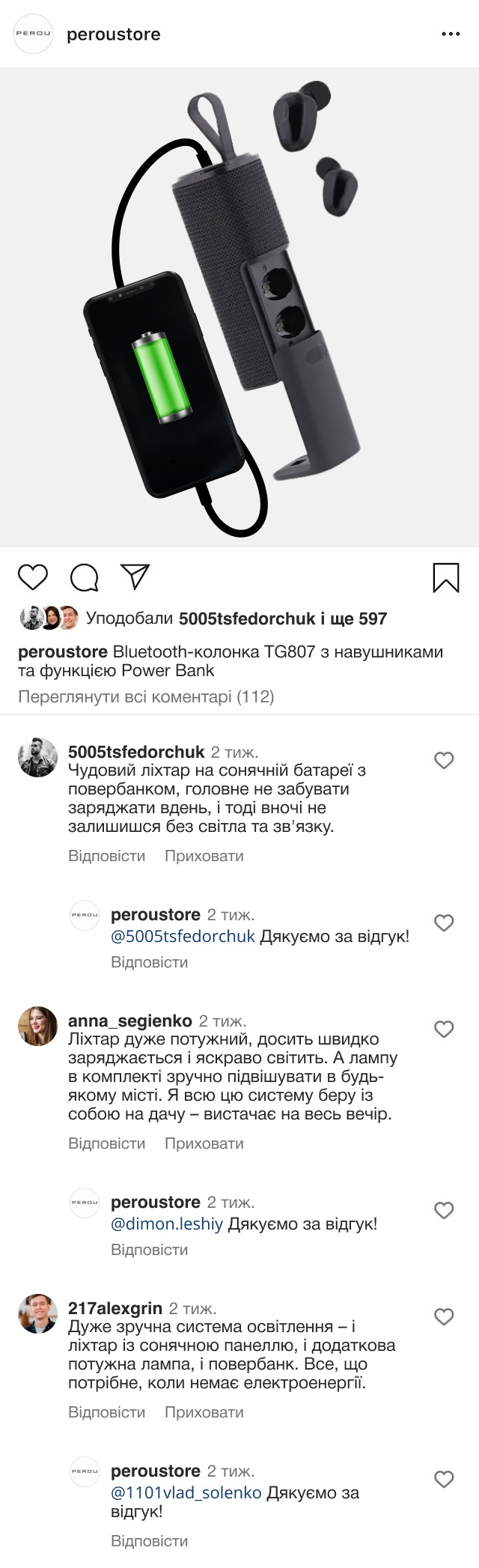Hide 217alexgrin's comment with Приховати
Screen dimensions: 479x1568
pyautogui.click(x=204, y=1412)
